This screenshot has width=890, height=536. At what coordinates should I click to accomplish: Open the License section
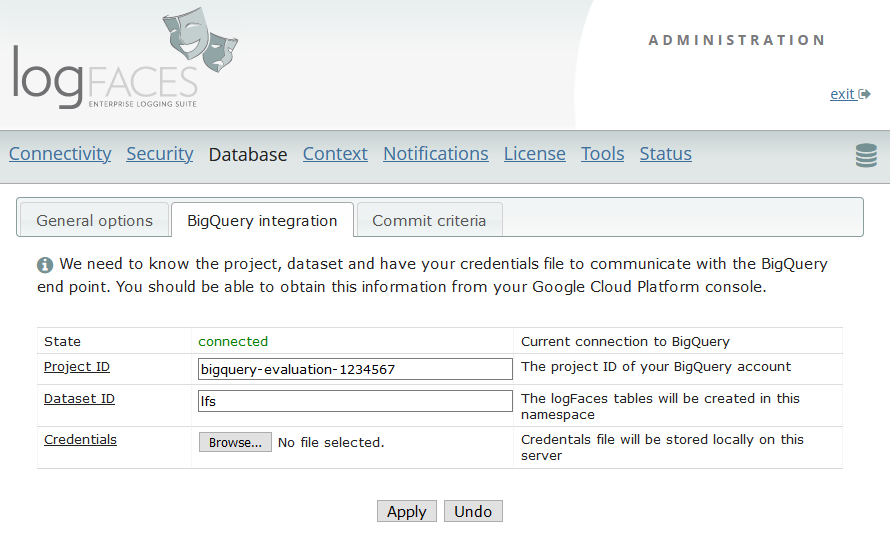pos(535,154)
